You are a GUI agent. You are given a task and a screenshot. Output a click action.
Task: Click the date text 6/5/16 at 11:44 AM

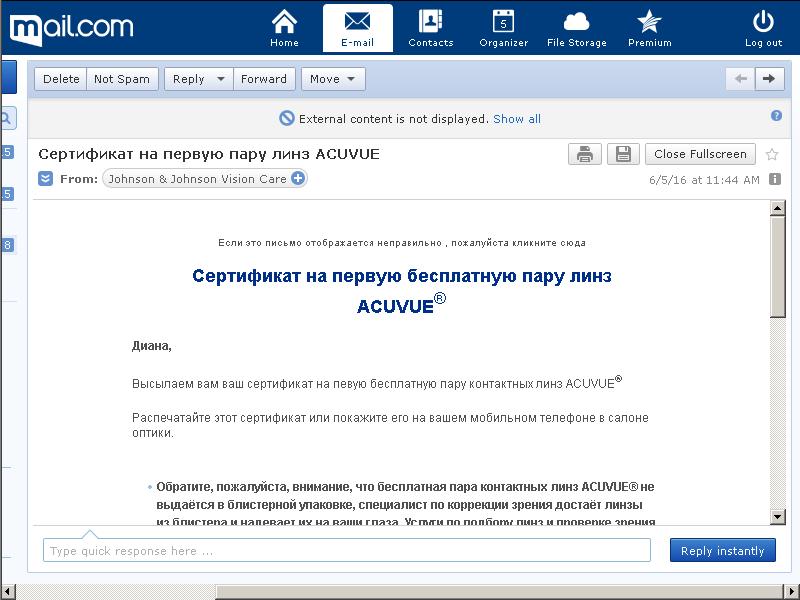(704, 180)
